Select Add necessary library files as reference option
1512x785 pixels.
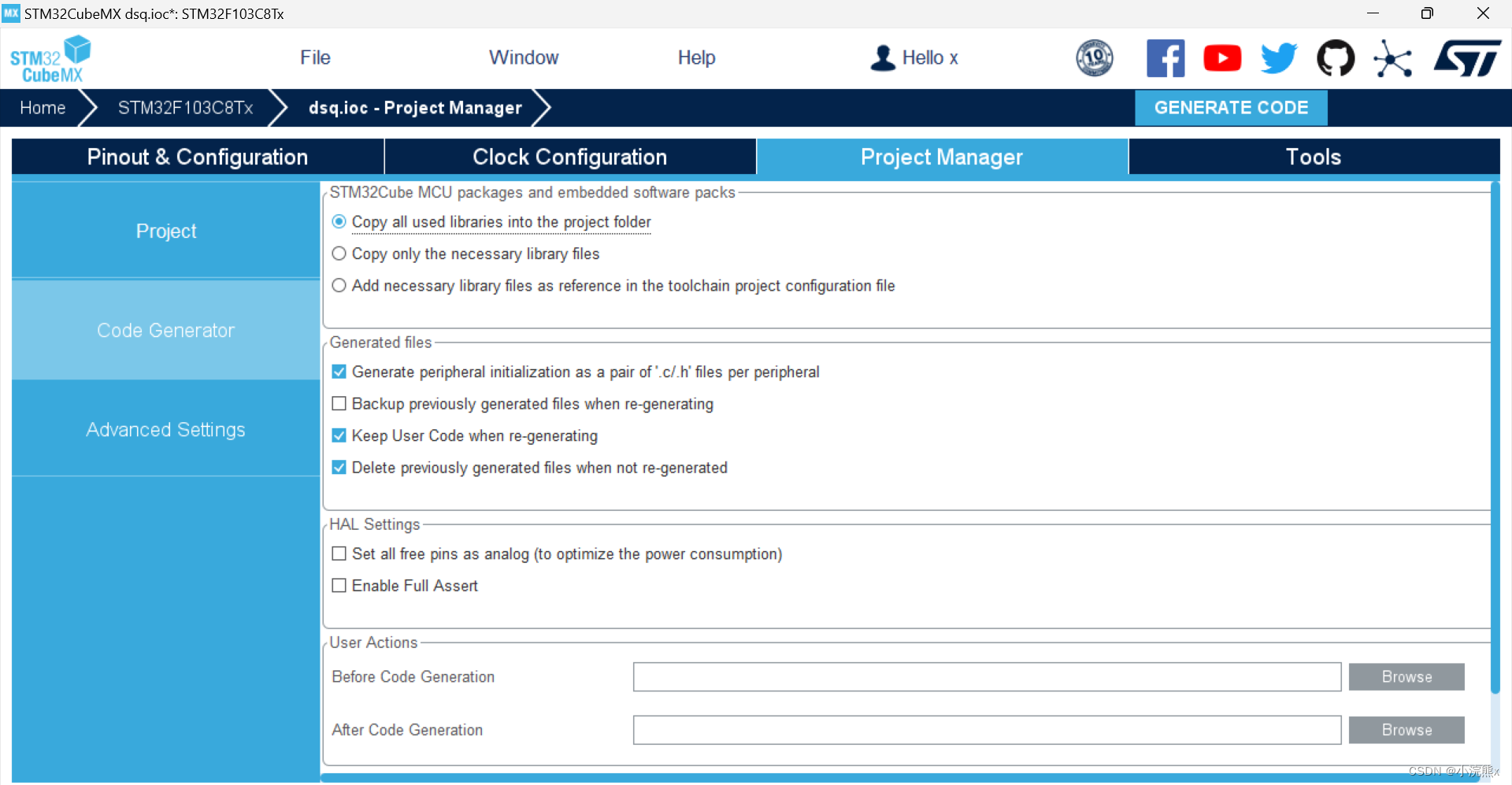pos(339,285)
